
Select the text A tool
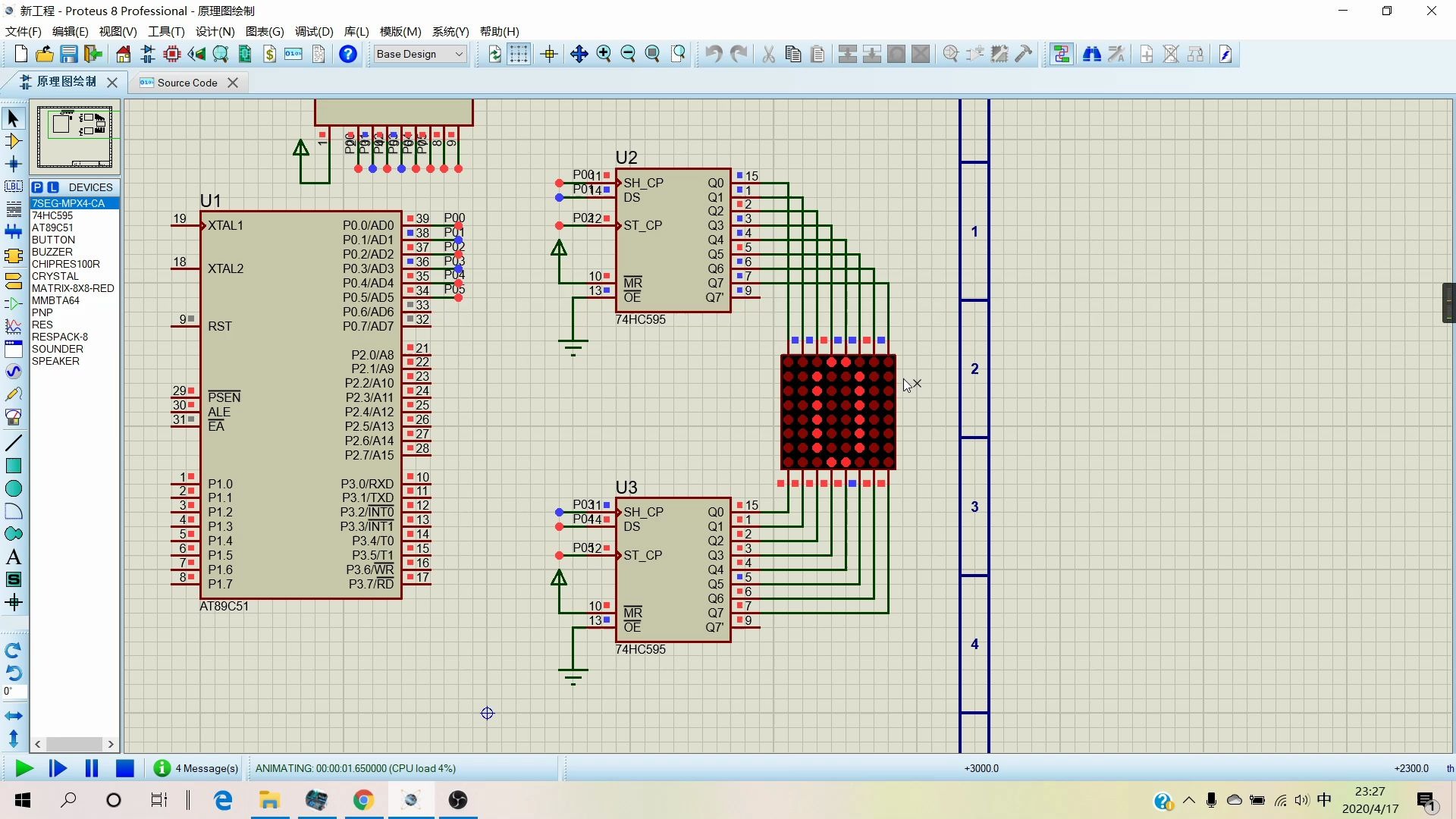click(x=14, y=557)
